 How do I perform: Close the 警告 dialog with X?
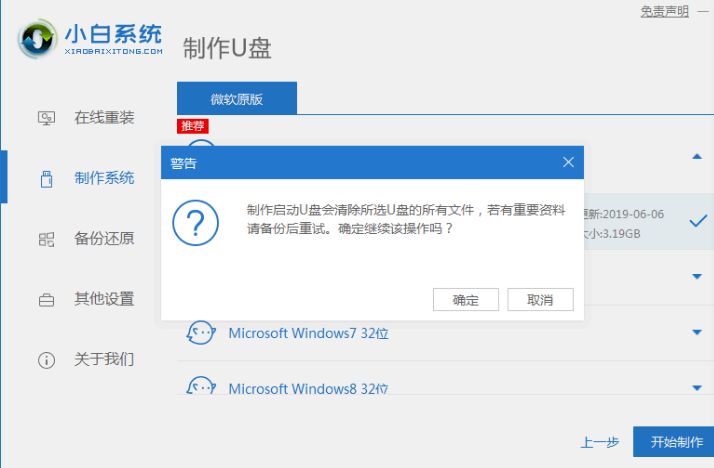[x=568, y=162]
